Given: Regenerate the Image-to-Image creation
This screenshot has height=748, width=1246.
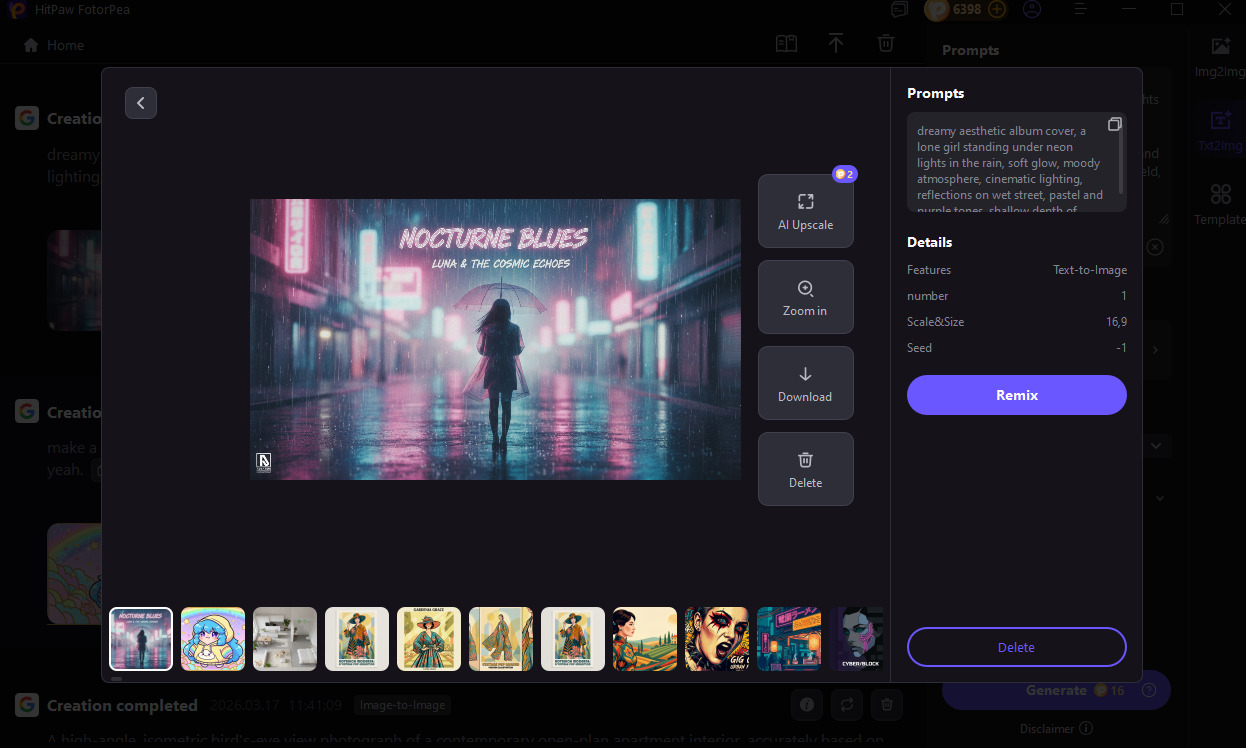Looking at the screenshot, I should click(846, 705).
